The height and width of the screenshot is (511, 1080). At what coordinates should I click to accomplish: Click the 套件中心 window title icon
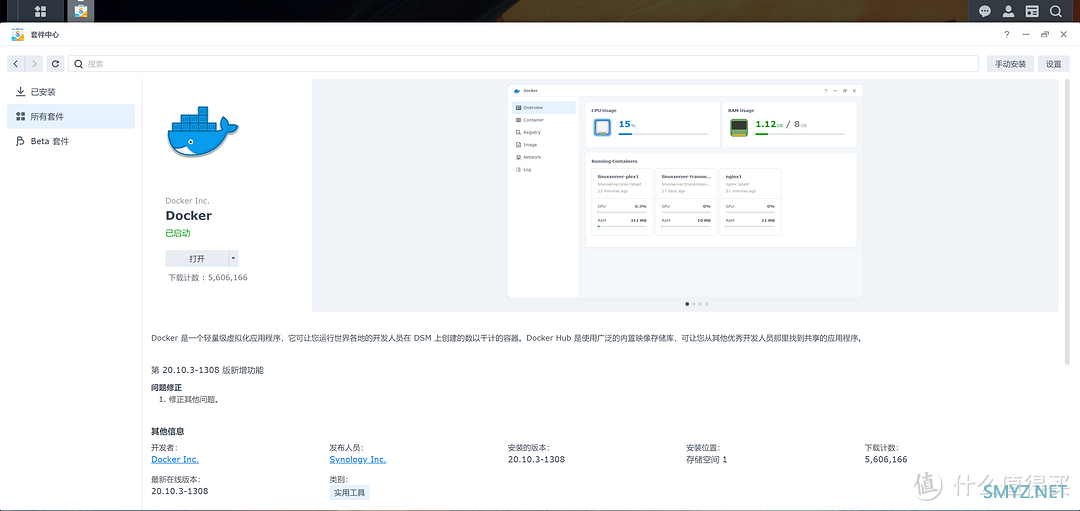[18, 34]
